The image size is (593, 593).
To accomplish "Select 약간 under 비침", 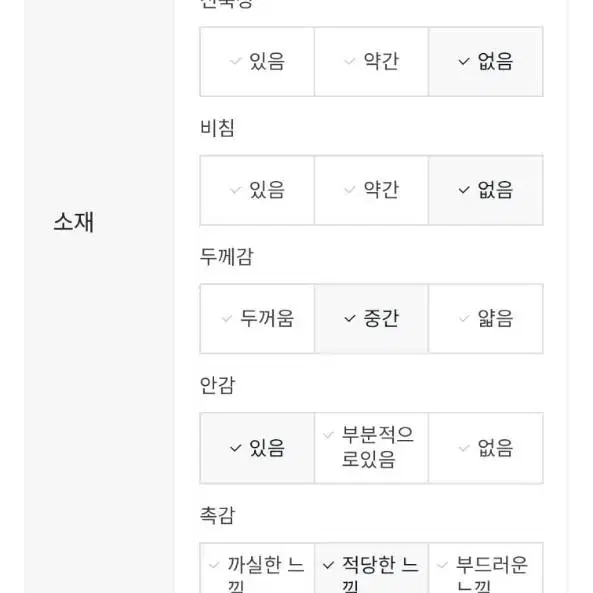I will (x=371, y=190).
